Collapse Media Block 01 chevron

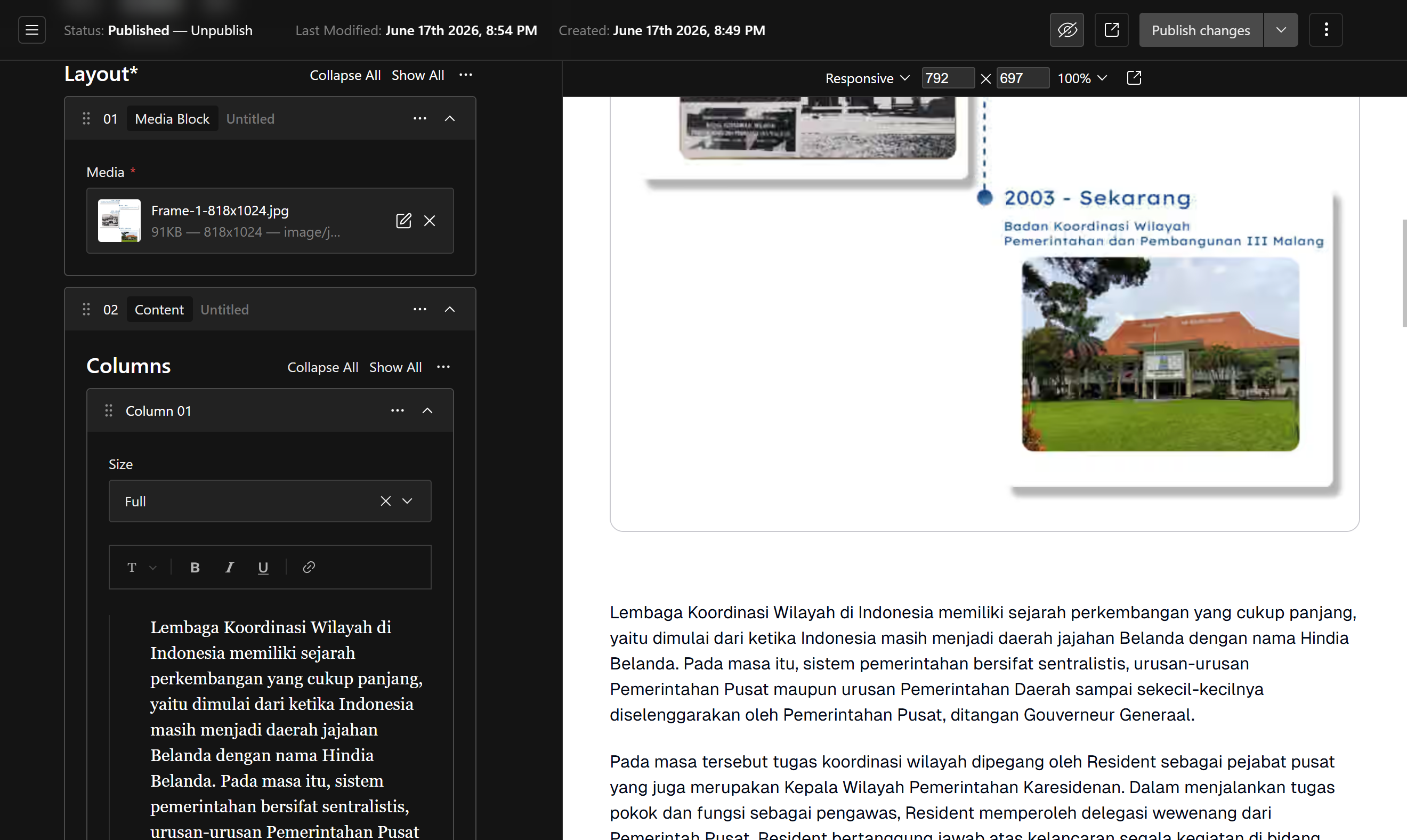(450, 118)
